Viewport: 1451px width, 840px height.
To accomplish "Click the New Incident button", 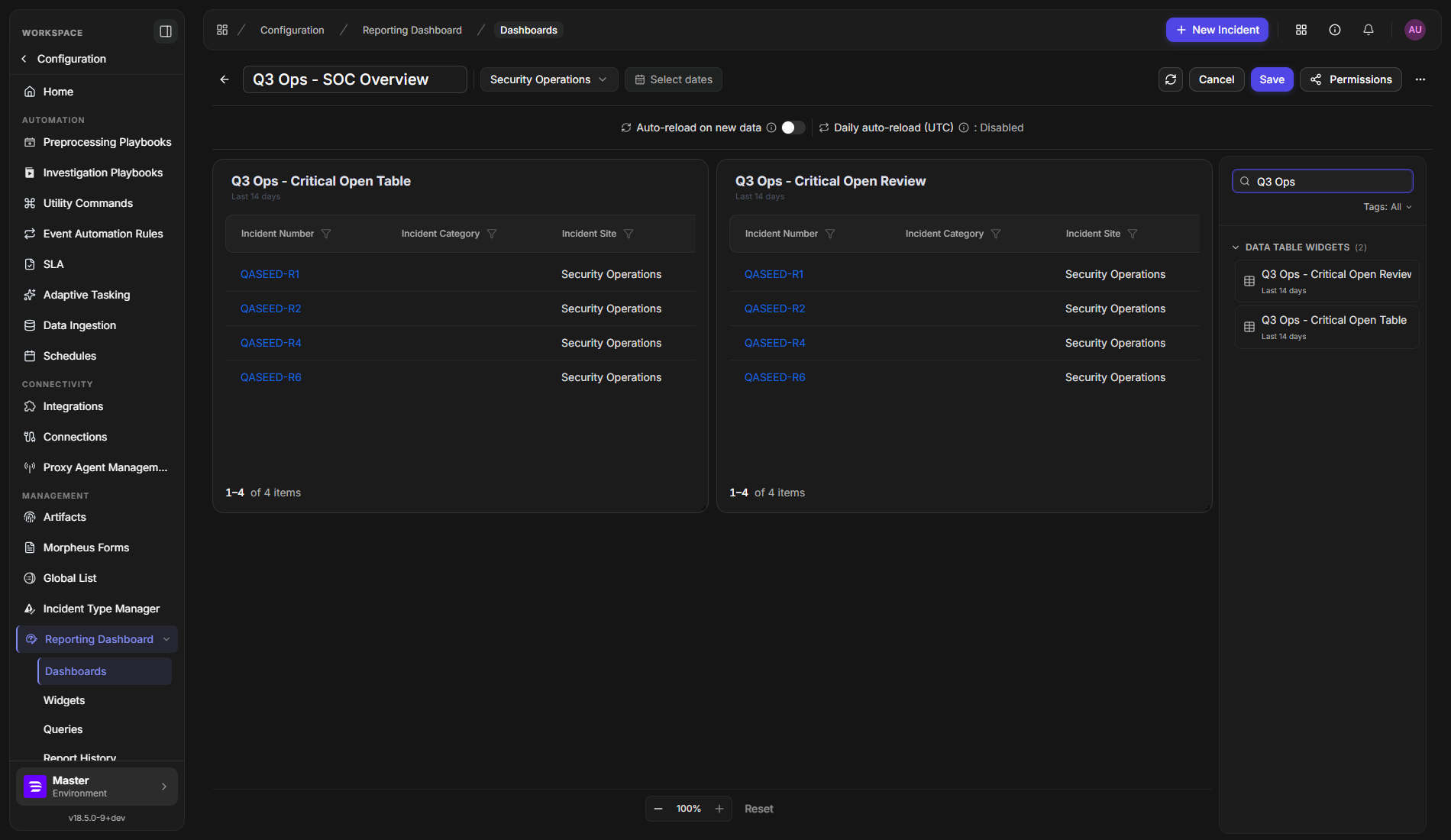I will (x=1217, y=30).
